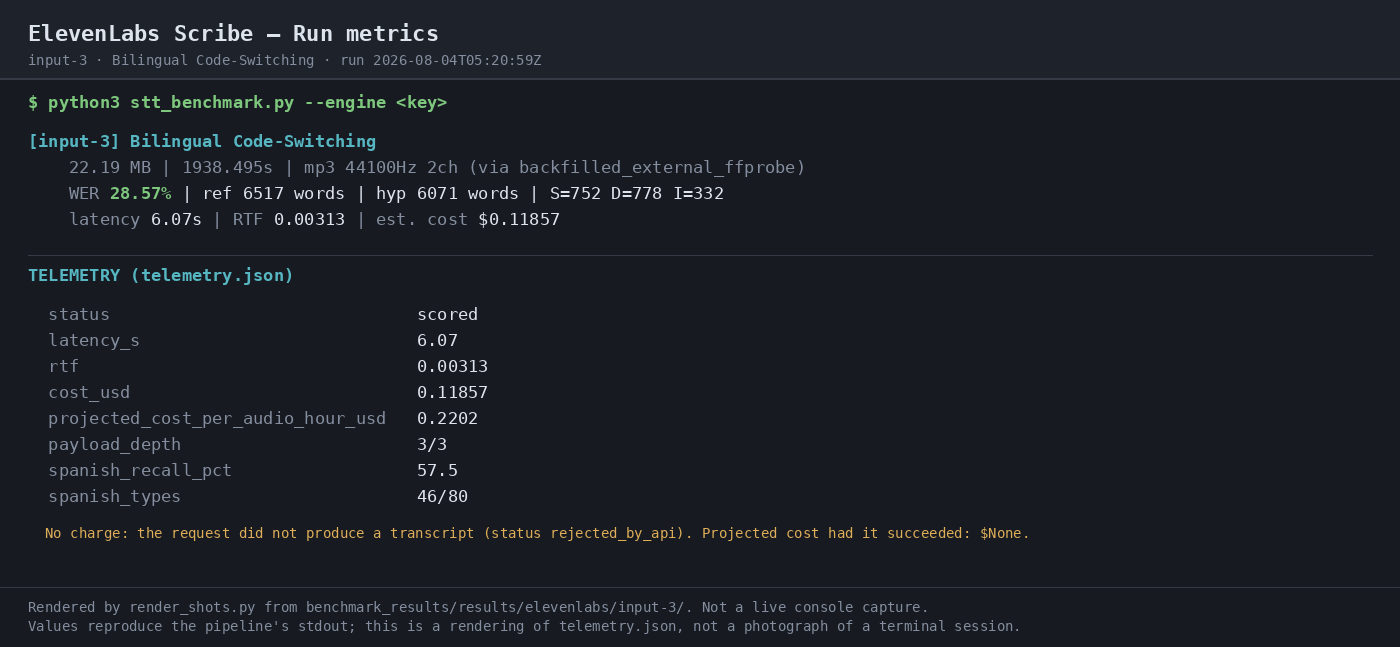Click the 'payload_depth' key label
The height and width of the screenshot is (647, 1400).
tap(115, 445)
